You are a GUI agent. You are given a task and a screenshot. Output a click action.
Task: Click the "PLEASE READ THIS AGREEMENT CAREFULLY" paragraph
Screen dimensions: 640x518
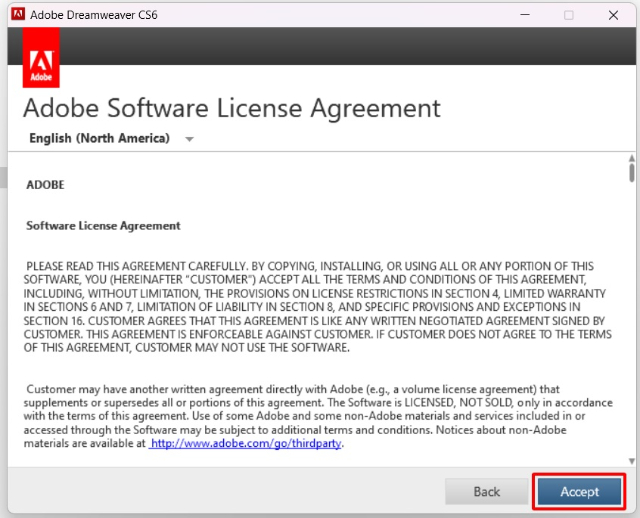(x=318, y=307)
